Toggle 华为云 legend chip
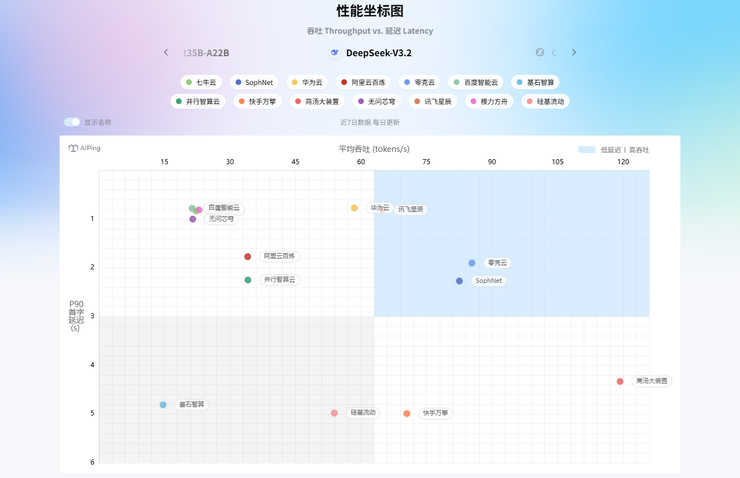The width and height of the screenshot is (740, 478). [x=307, y=82]
